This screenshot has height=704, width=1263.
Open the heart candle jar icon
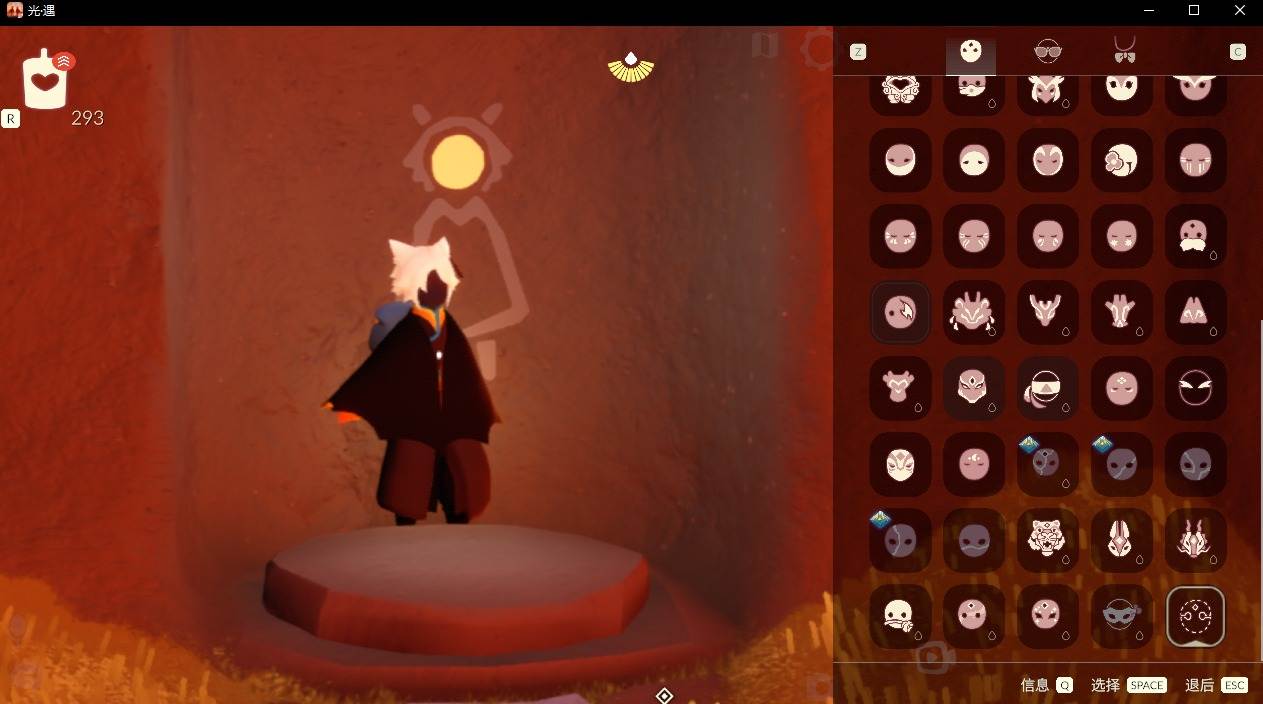pyautogui.click(x=45, y=79)
